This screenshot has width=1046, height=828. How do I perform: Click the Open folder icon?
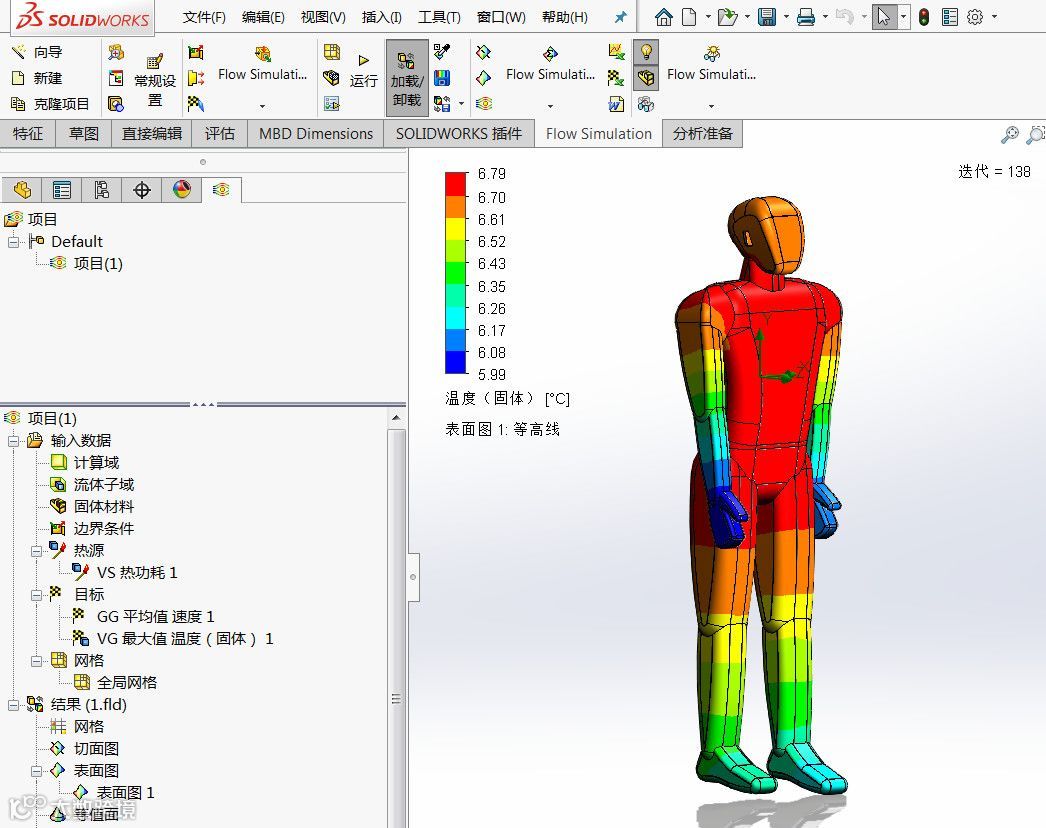coord(727,17)
